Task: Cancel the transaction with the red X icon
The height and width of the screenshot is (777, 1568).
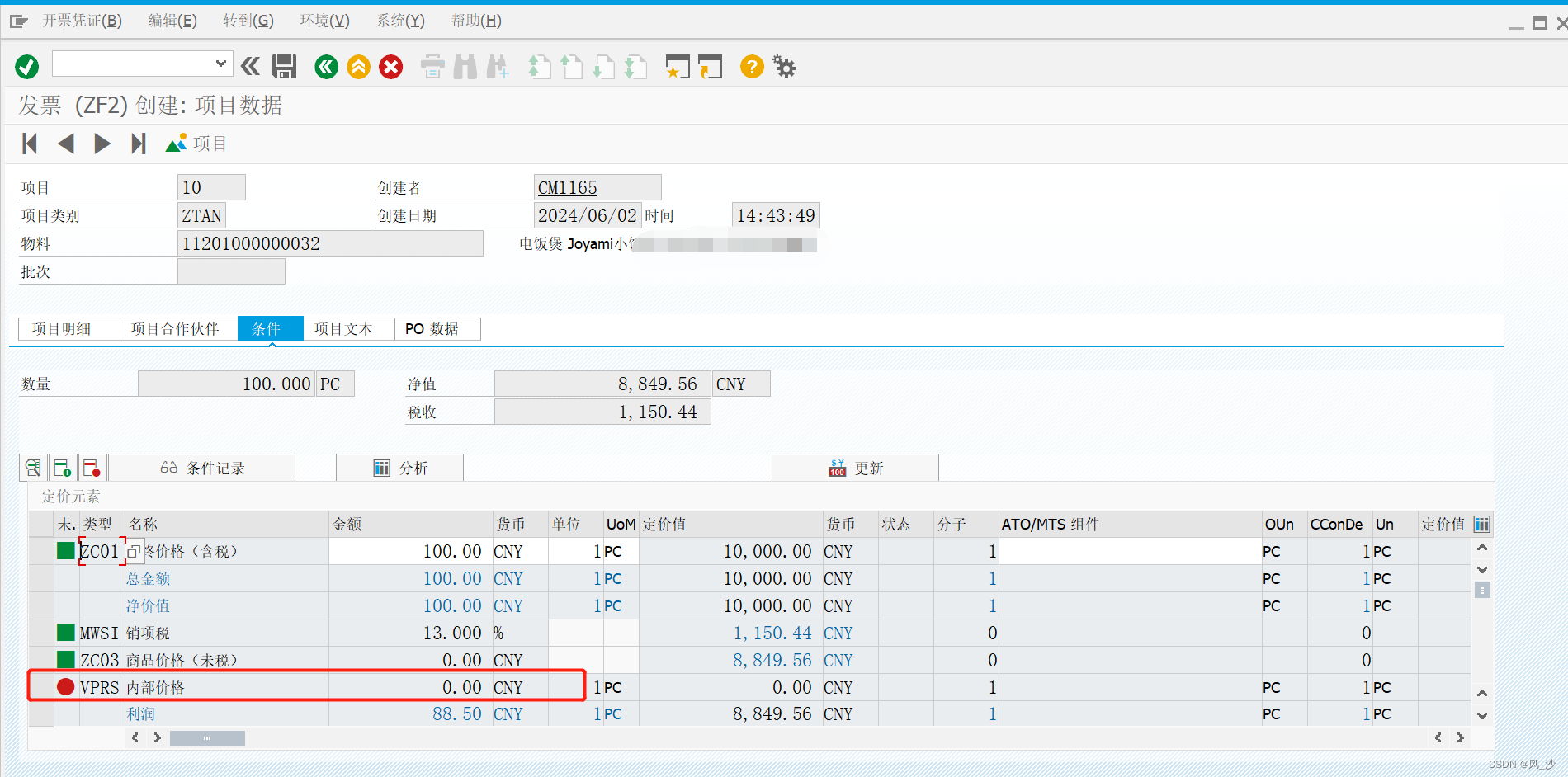Action: tap(390, 66)
